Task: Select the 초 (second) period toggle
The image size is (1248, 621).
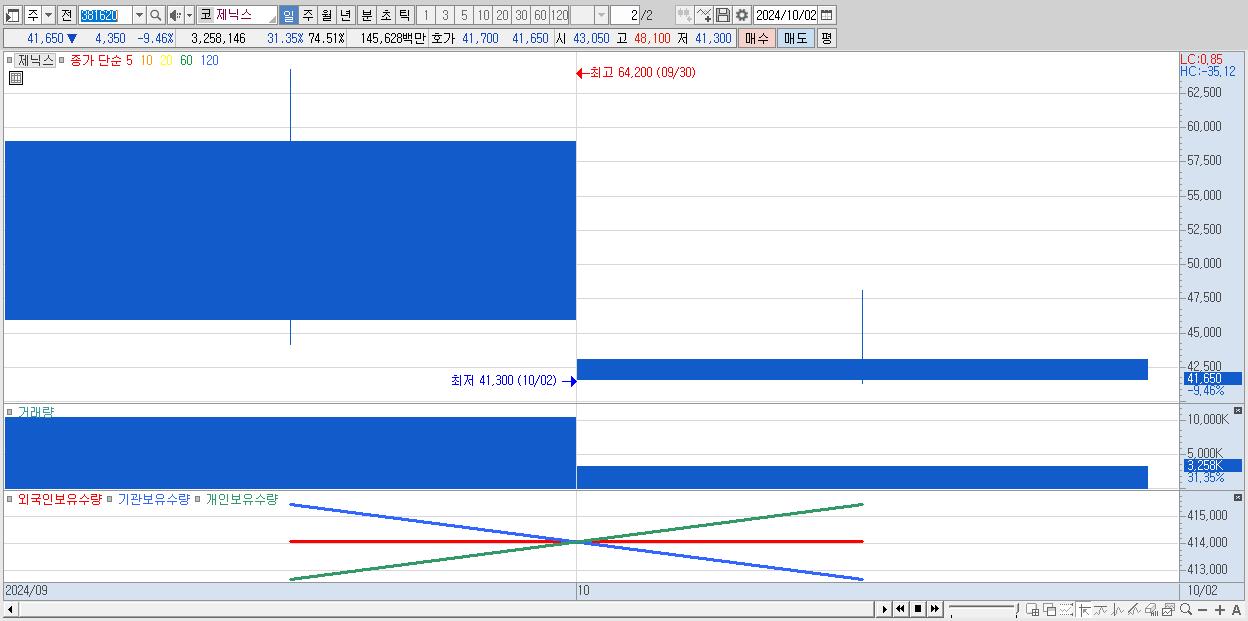Action: click(385, 15)
